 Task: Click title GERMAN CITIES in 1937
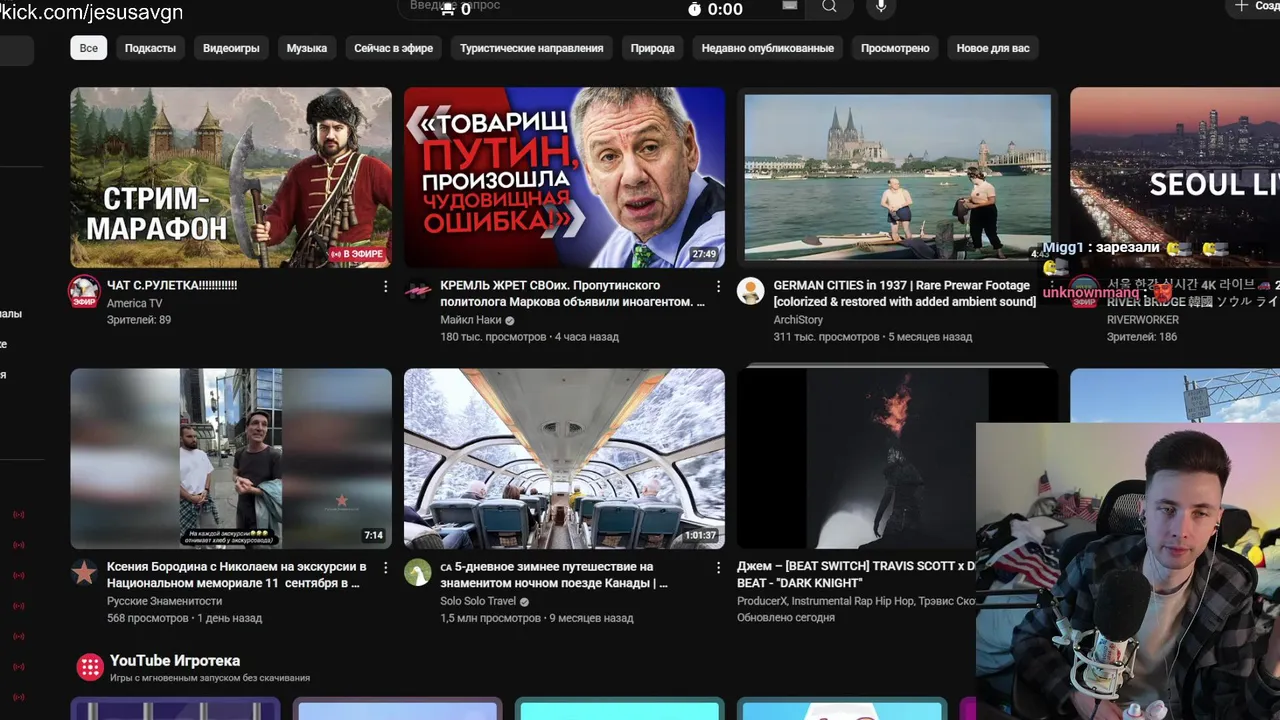[x=904, y=293]
